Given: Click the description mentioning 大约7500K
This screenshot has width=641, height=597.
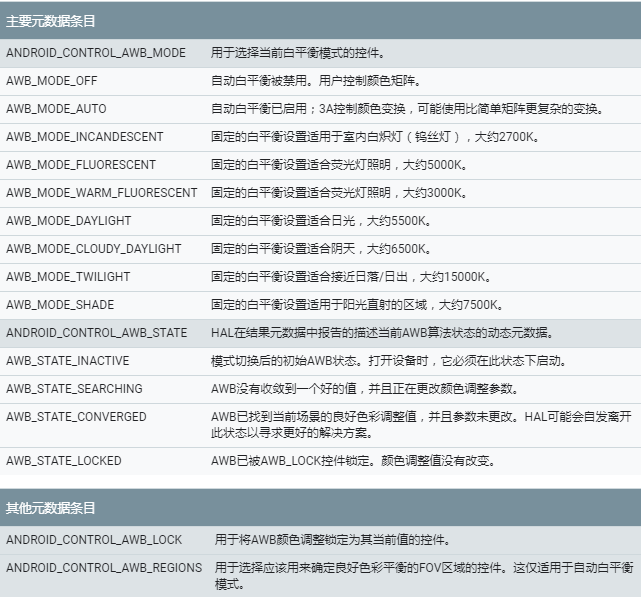Looking at the screenshot, I should click(357, 305).
